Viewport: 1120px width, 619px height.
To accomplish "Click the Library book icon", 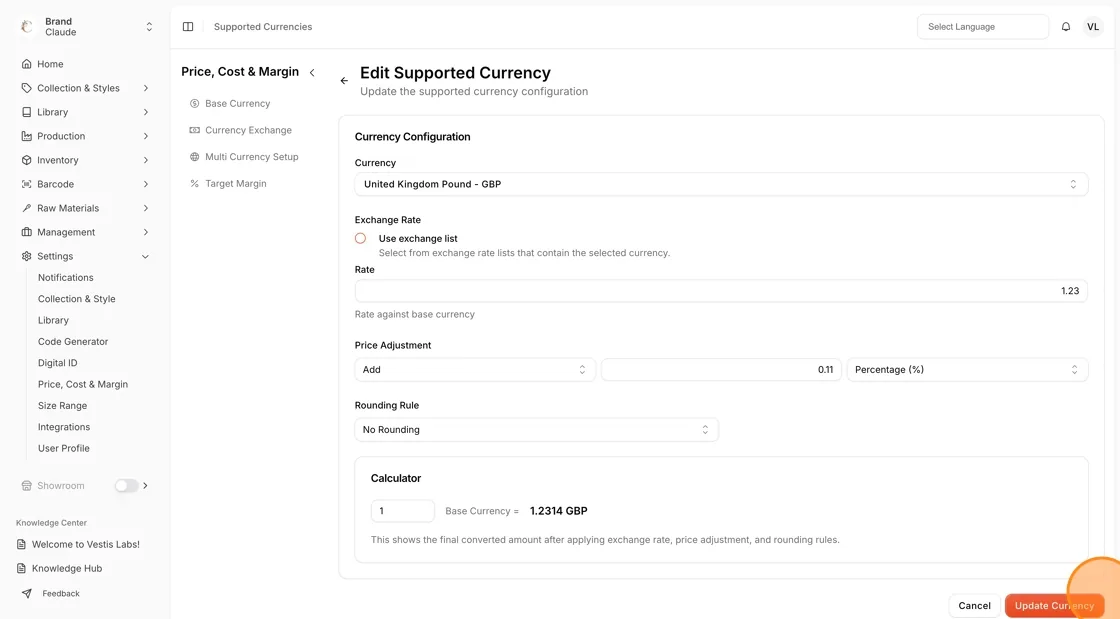I will 26,112.
